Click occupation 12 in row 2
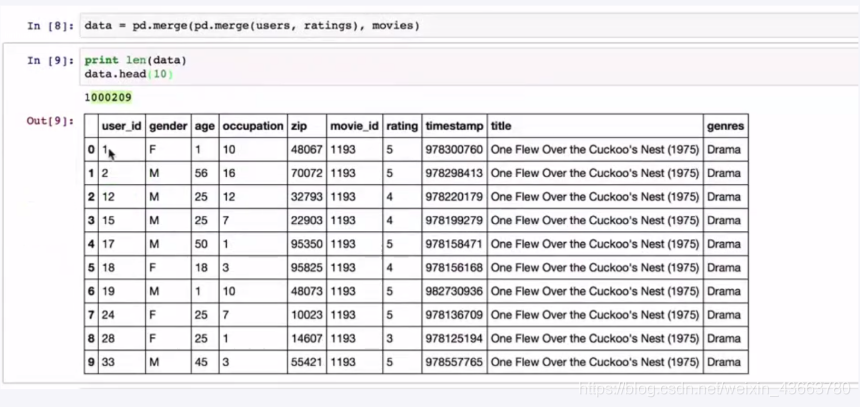The height and width of the screenshot is (407, 860). (229, 197)
